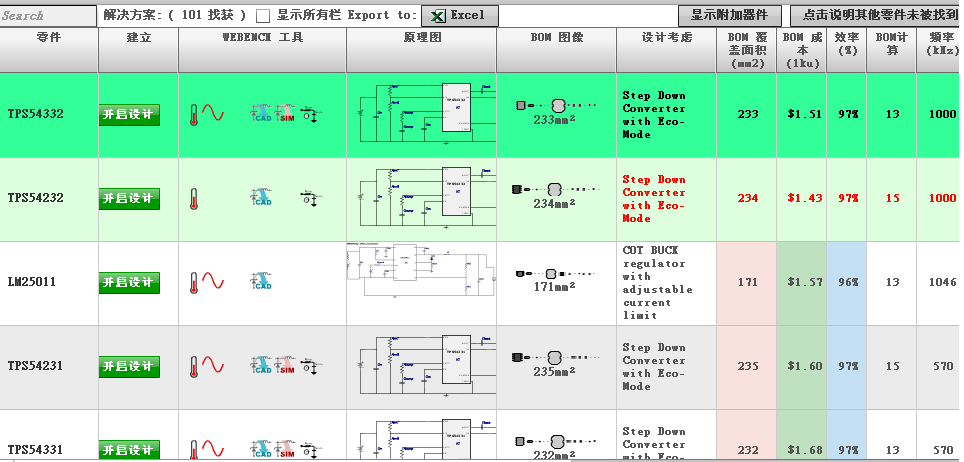
Task: Click ground switch icon in TPS54231 row
Action: 311,365
